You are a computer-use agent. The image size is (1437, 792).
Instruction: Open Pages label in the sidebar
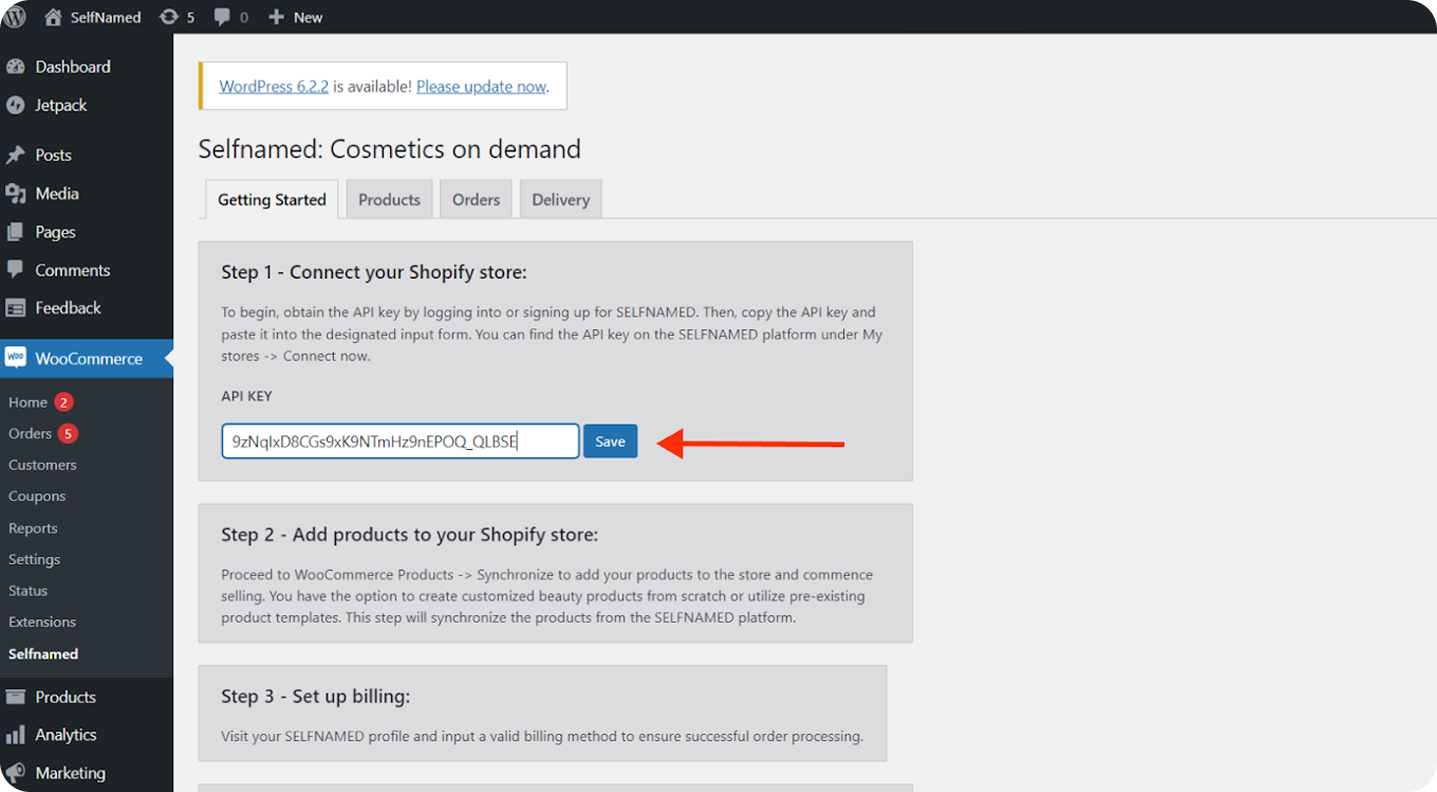(55, 232)
